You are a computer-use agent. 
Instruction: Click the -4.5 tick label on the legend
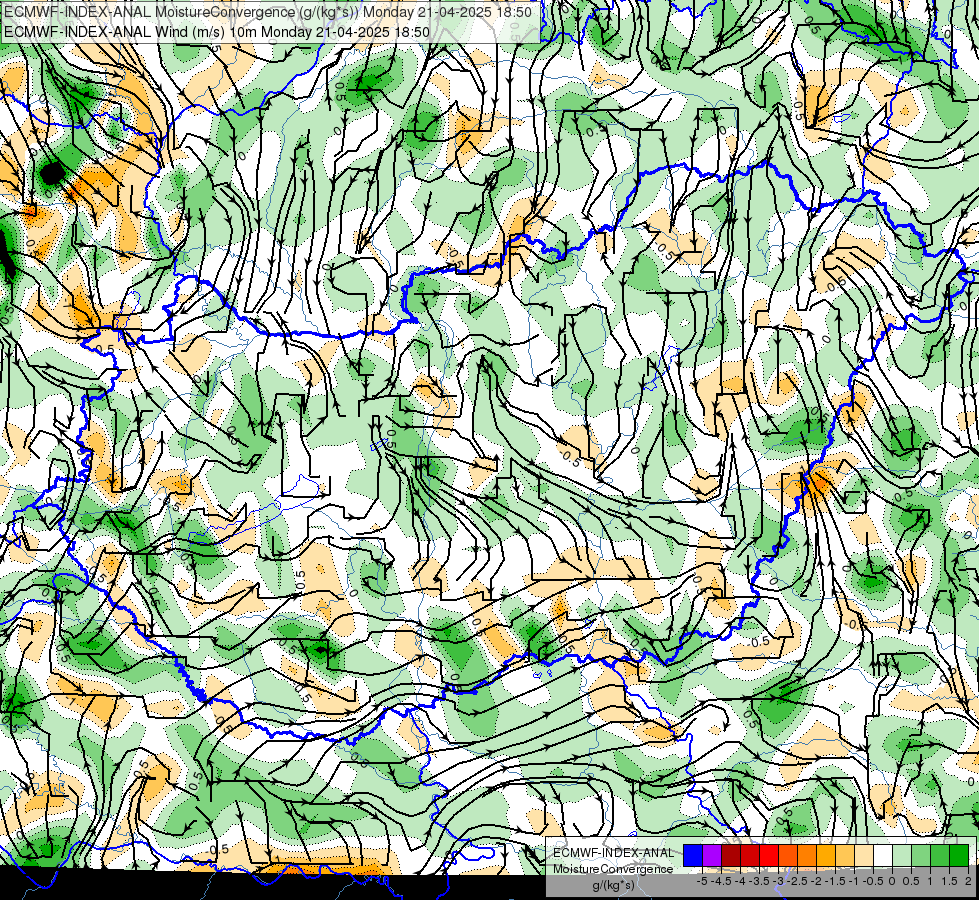coord(722,881)
